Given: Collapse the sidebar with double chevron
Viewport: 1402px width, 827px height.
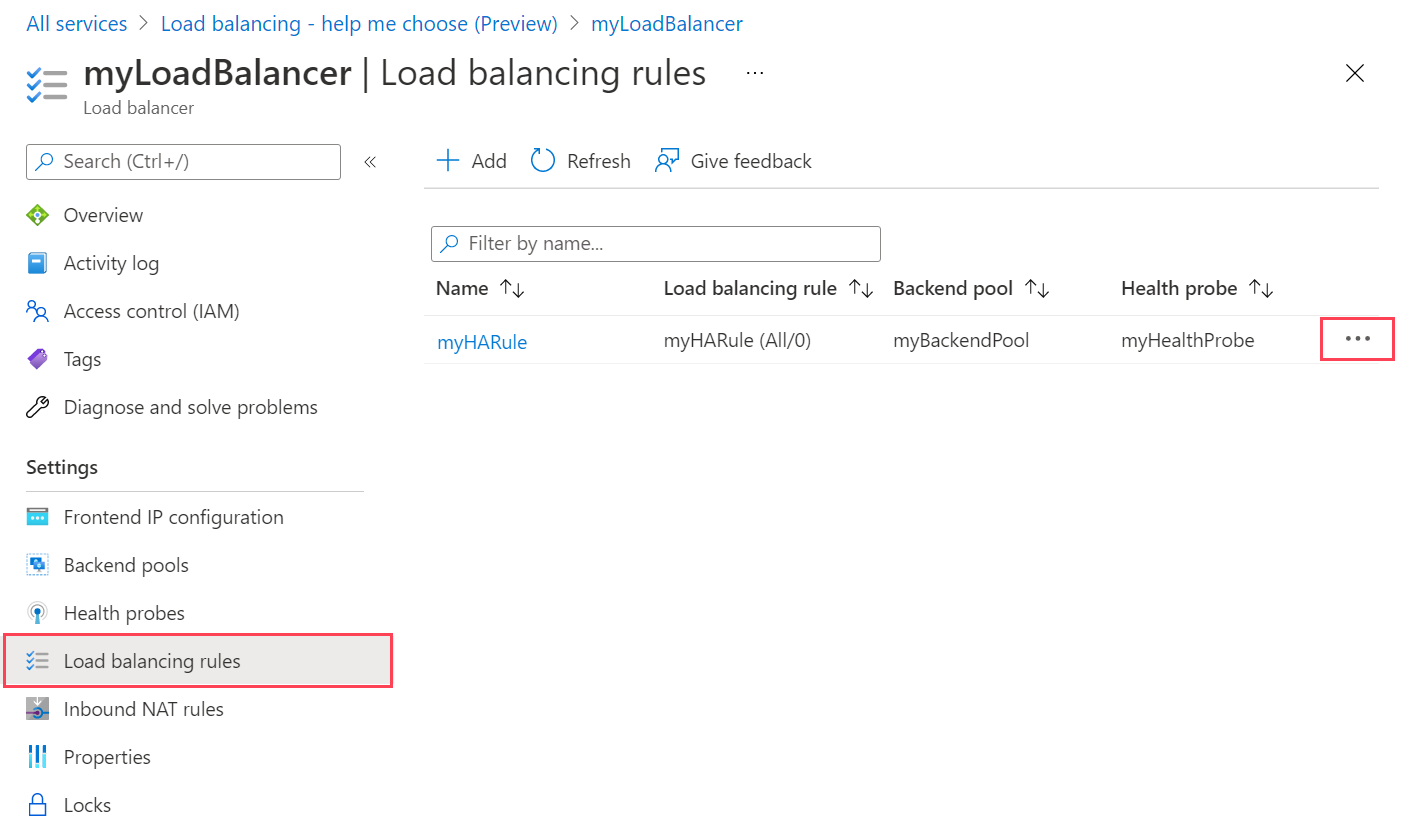Looking at the screenshot, I should point(370,162).
